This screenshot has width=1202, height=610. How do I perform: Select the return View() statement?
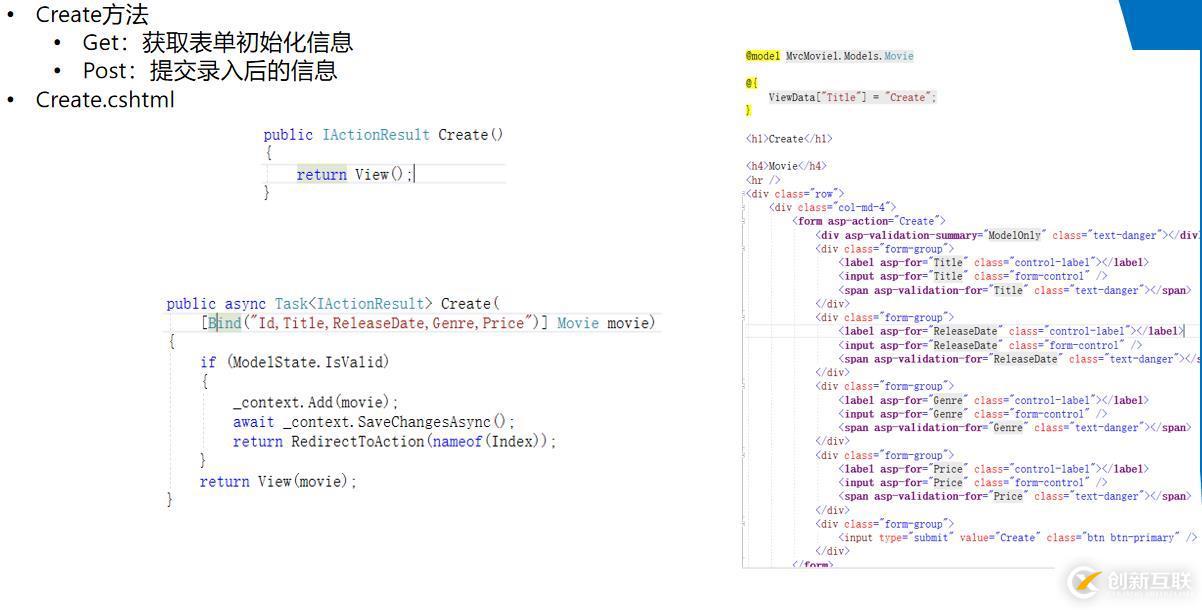point(356,173)
